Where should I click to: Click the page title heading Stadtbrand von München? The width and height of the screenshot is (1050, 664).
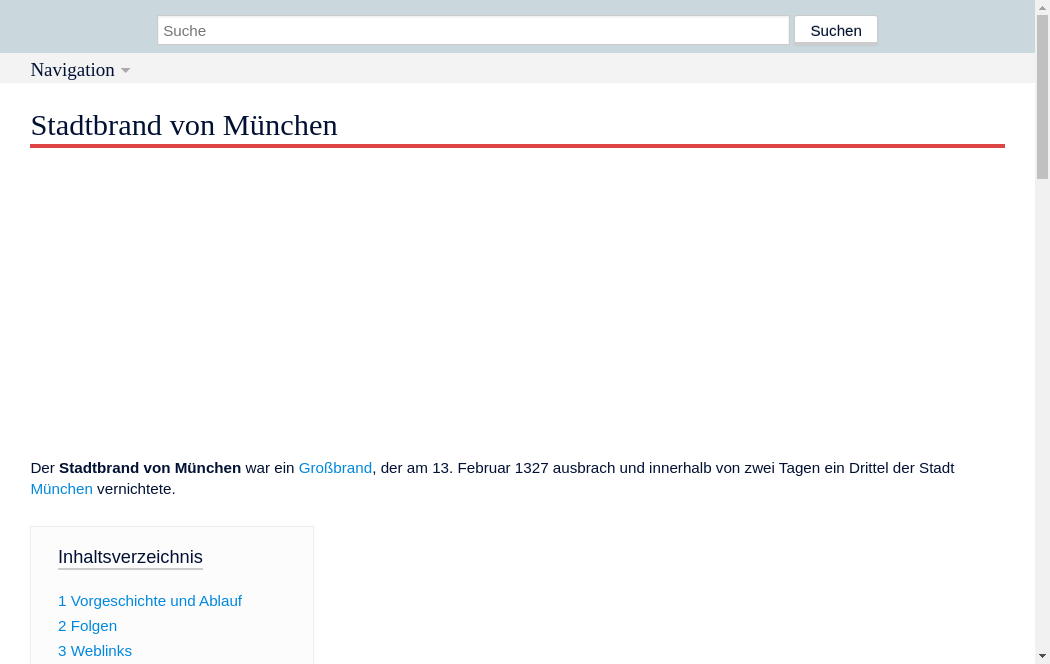tap(184, 126)
